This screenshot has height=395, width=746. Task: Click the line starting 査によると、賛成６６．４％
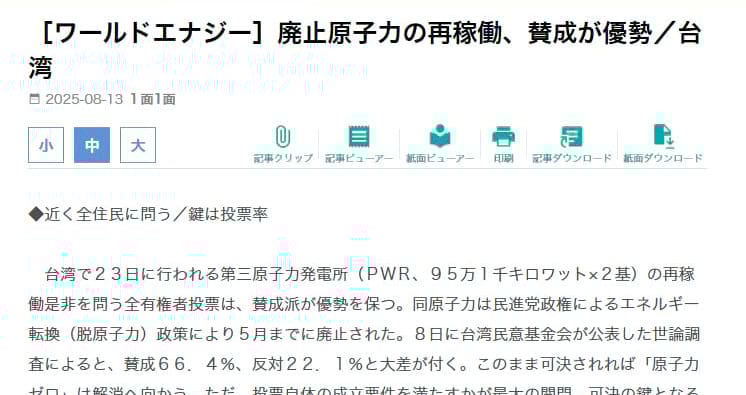coord(364,364)
